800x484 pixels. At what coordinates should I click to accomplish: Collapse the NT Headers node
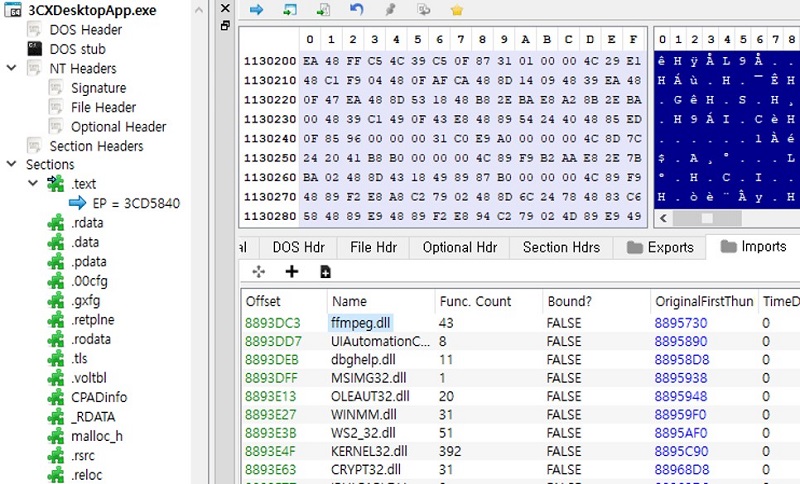11,68
